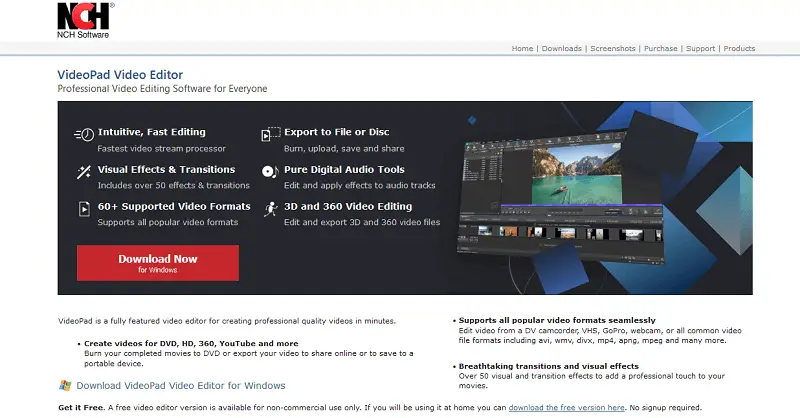Click the 'Visual Effects & Transitions' heading

(166, 169)
